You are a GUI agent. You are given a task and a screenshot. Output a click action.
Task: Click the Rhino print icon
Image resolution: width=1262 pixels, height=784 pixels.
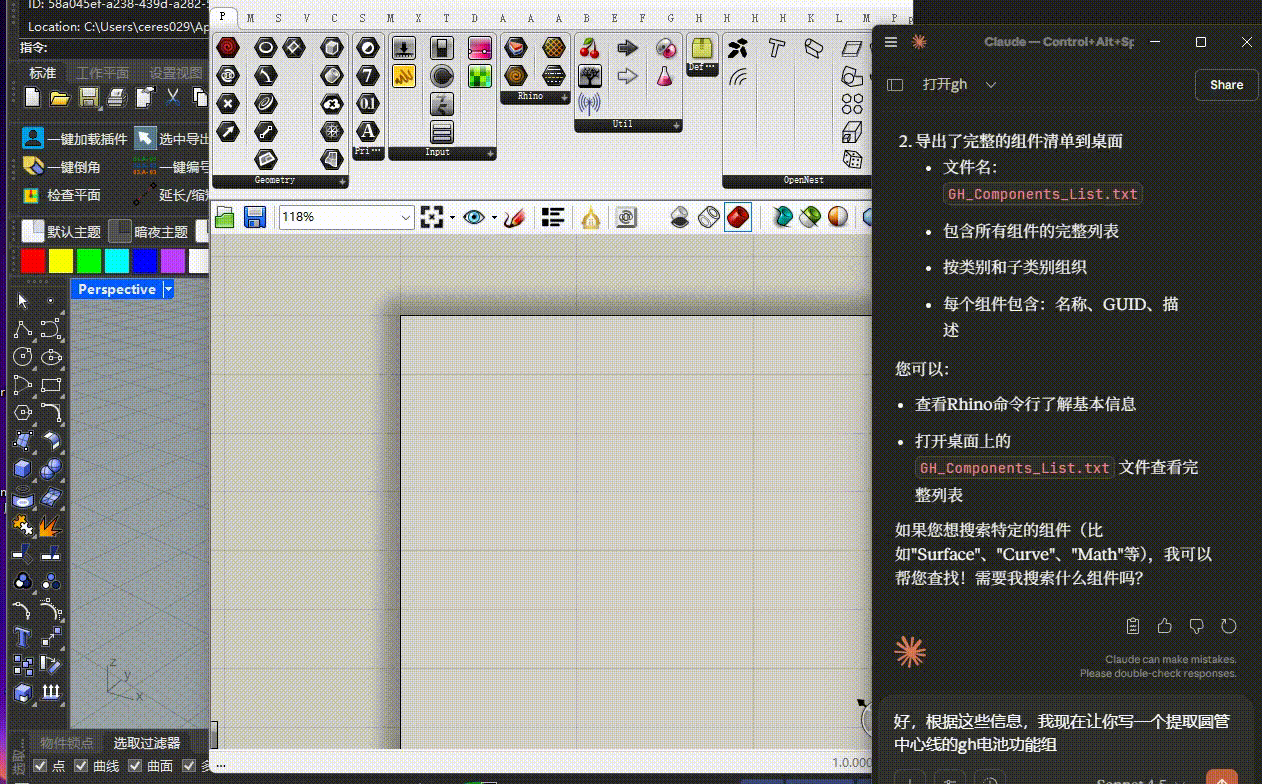(x=117, y=97)
